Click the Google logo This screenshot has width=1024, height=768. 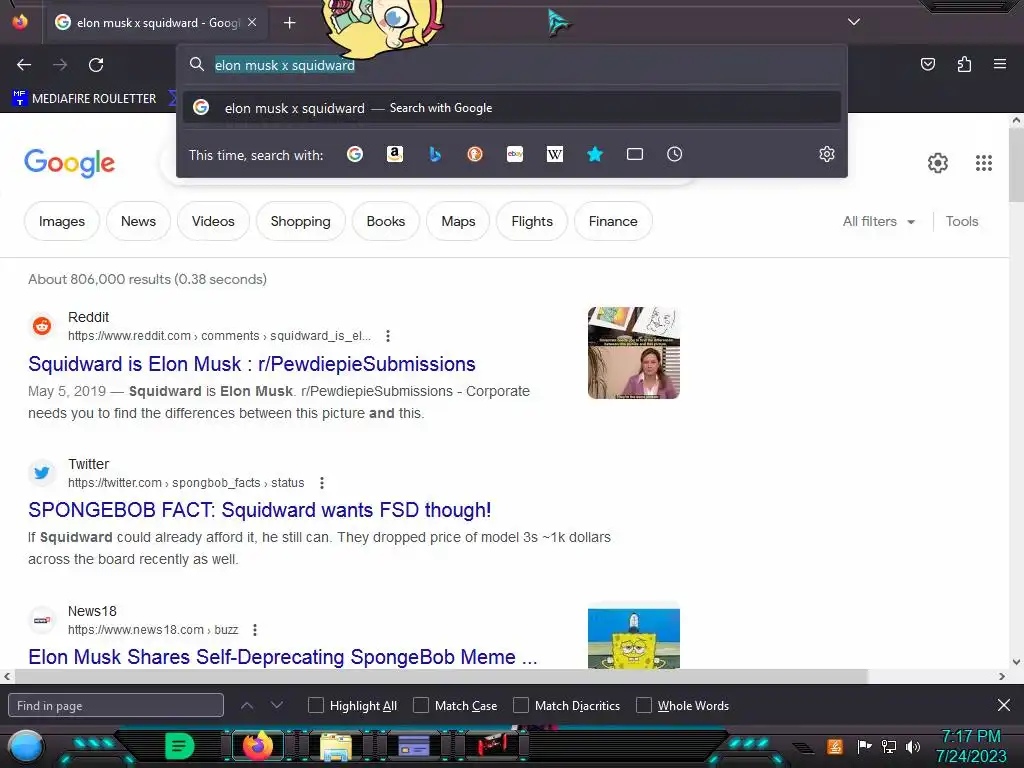point(69,163)
